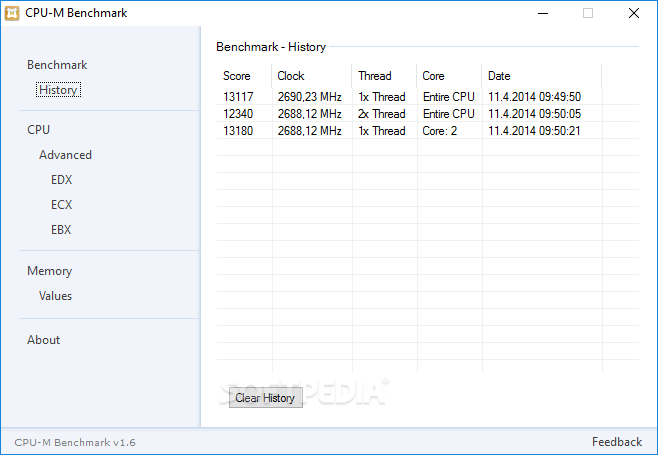
Task: Click the CPU-M Benchmark app icon in title bar
Action: click(12, 13)
